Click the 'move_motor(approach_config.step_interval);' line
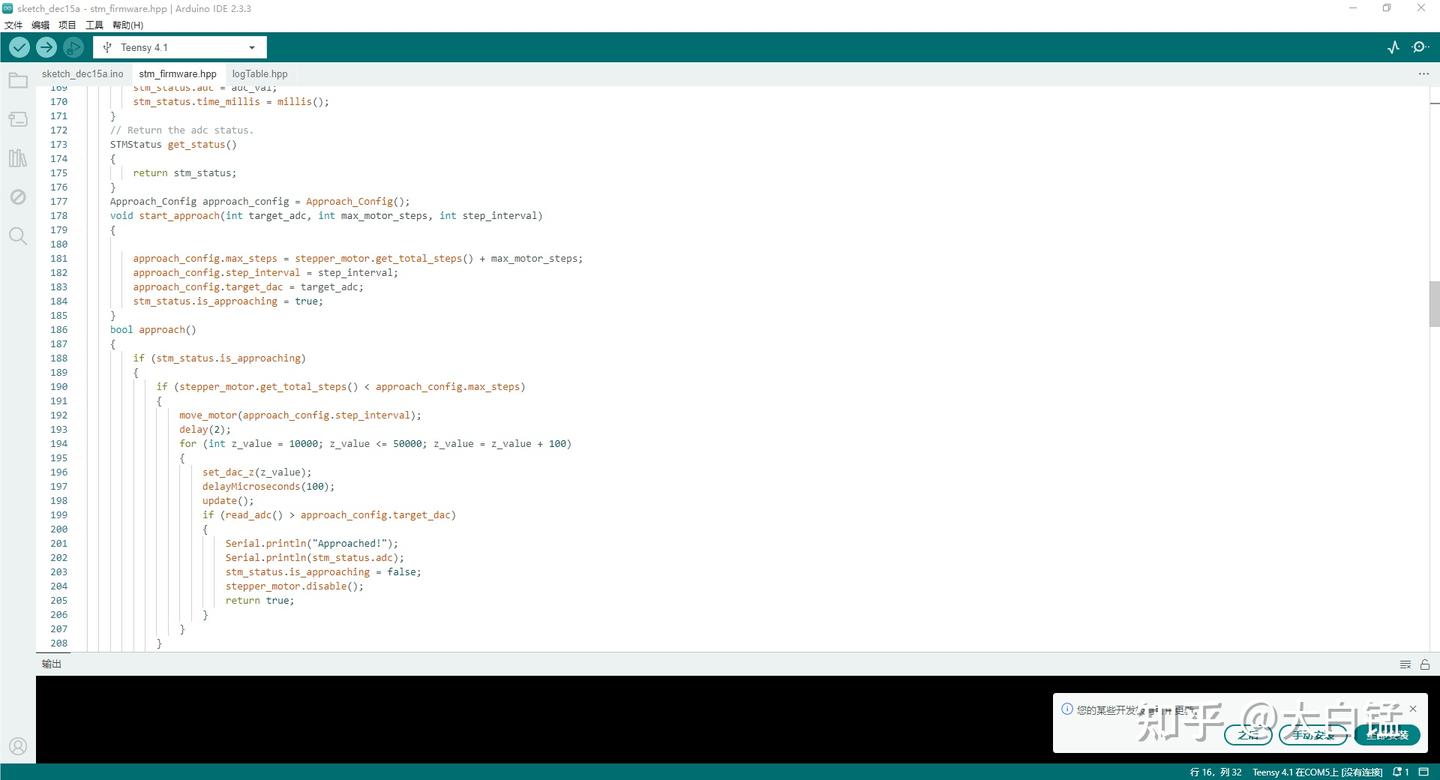This screenshot has height=780, width=1440. pyautogui.click(x=300, y=415)
